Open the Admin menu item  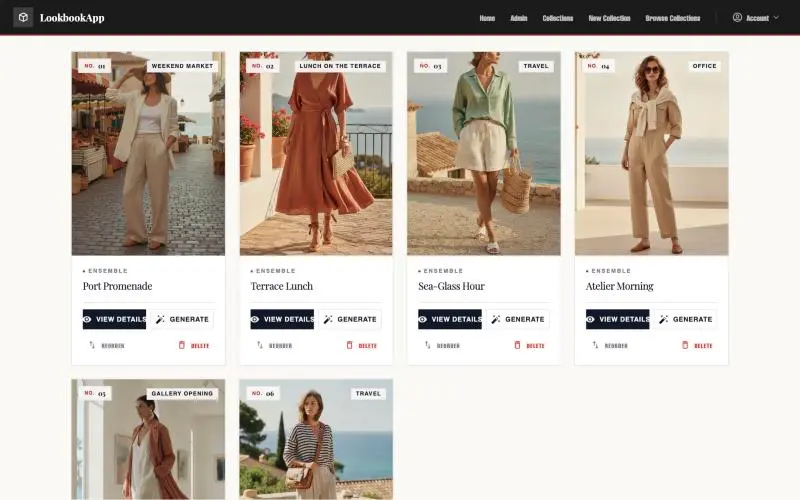pos(518,18)
